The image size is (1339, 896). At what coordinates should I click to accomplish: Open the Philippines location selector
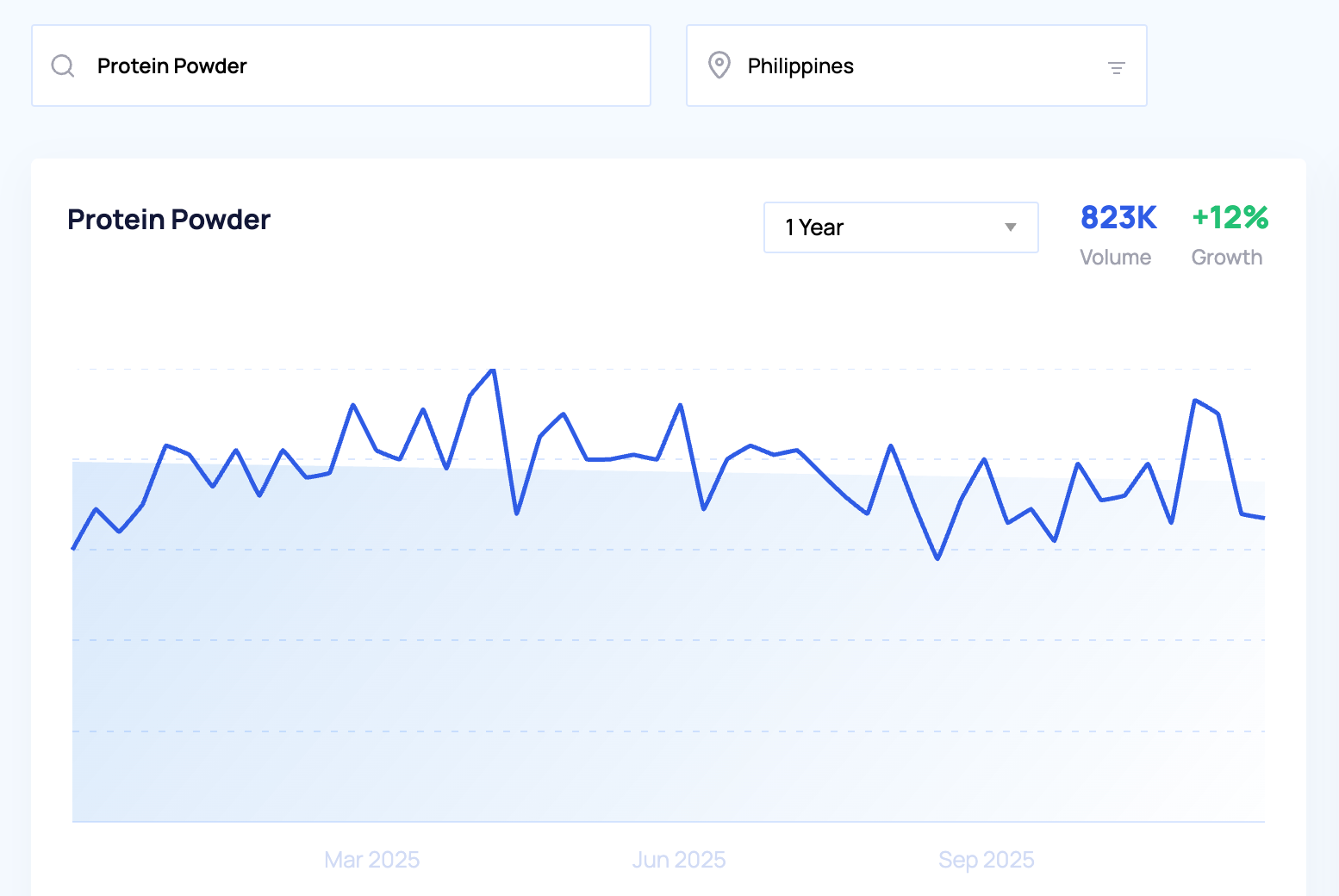[x=905, y=65]
